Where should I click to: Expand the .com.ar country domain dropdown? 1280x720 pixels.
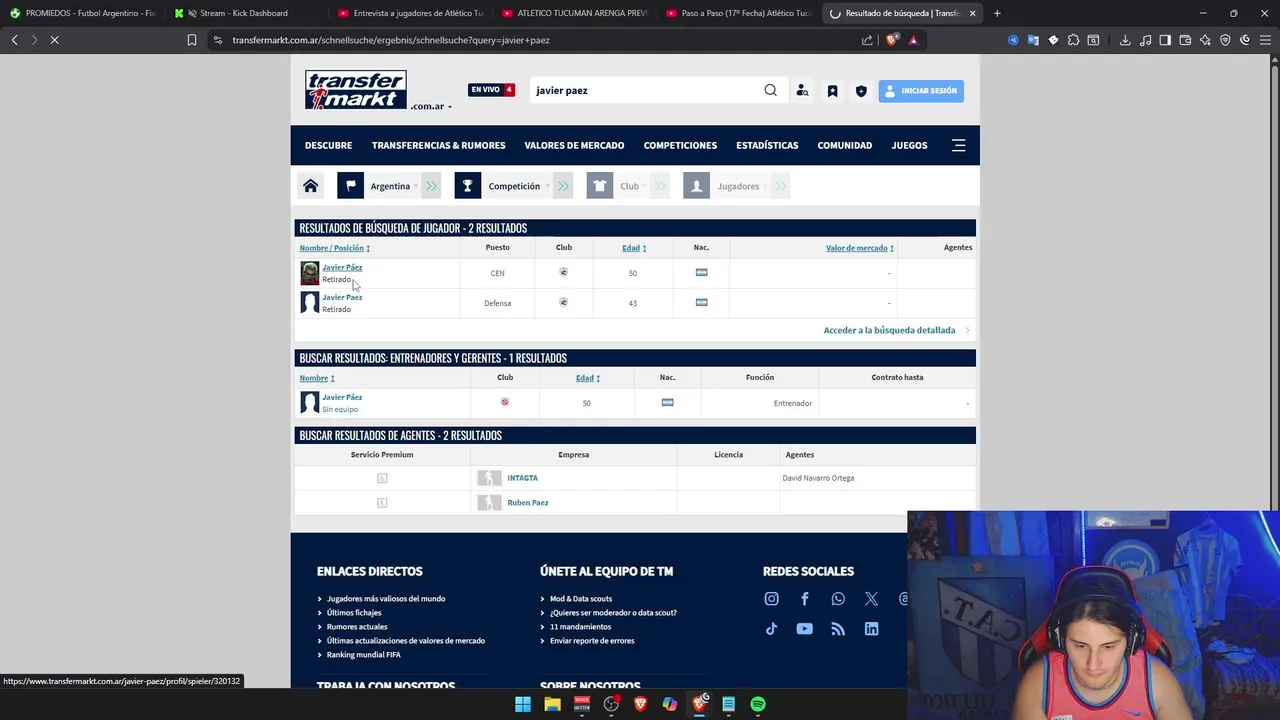click(431, 106)
